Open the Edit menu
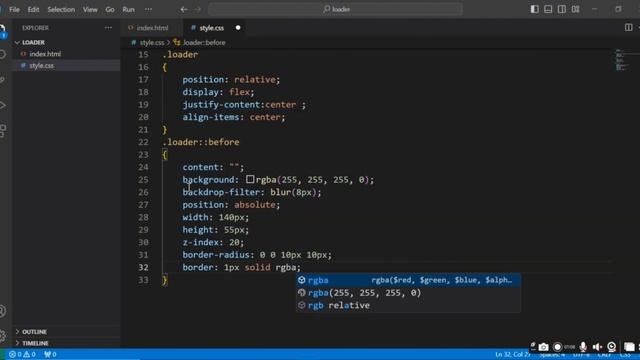 point(33,9)
